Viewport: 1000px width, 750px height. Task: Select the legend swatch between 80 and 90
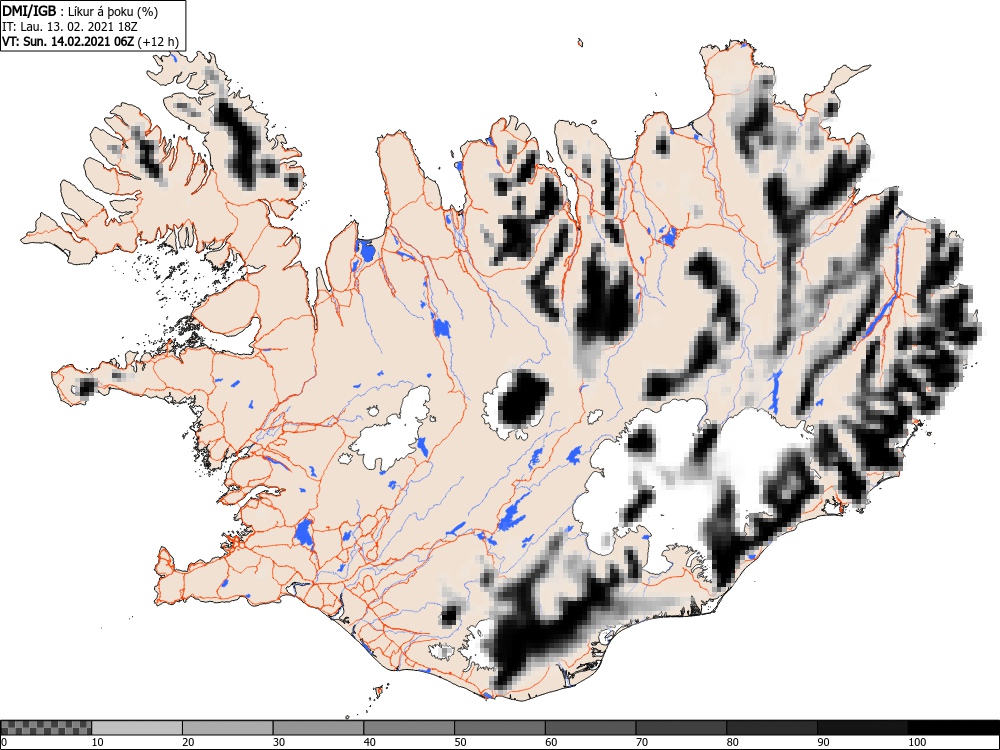point(771,728)
